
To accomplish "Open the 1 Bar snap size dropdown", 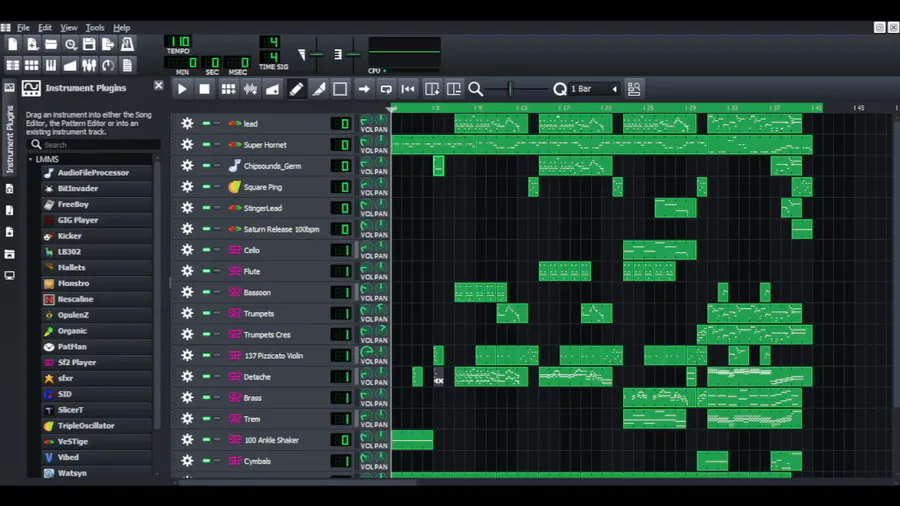I will (593, 89).
